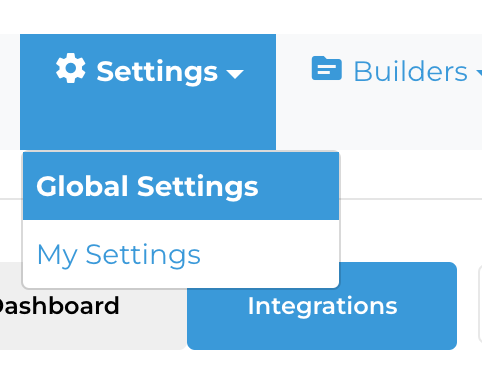The width and height of the screenshot is (482, 384).
Task: Click the white downward triangle after Settings
Action: [235, 74]
